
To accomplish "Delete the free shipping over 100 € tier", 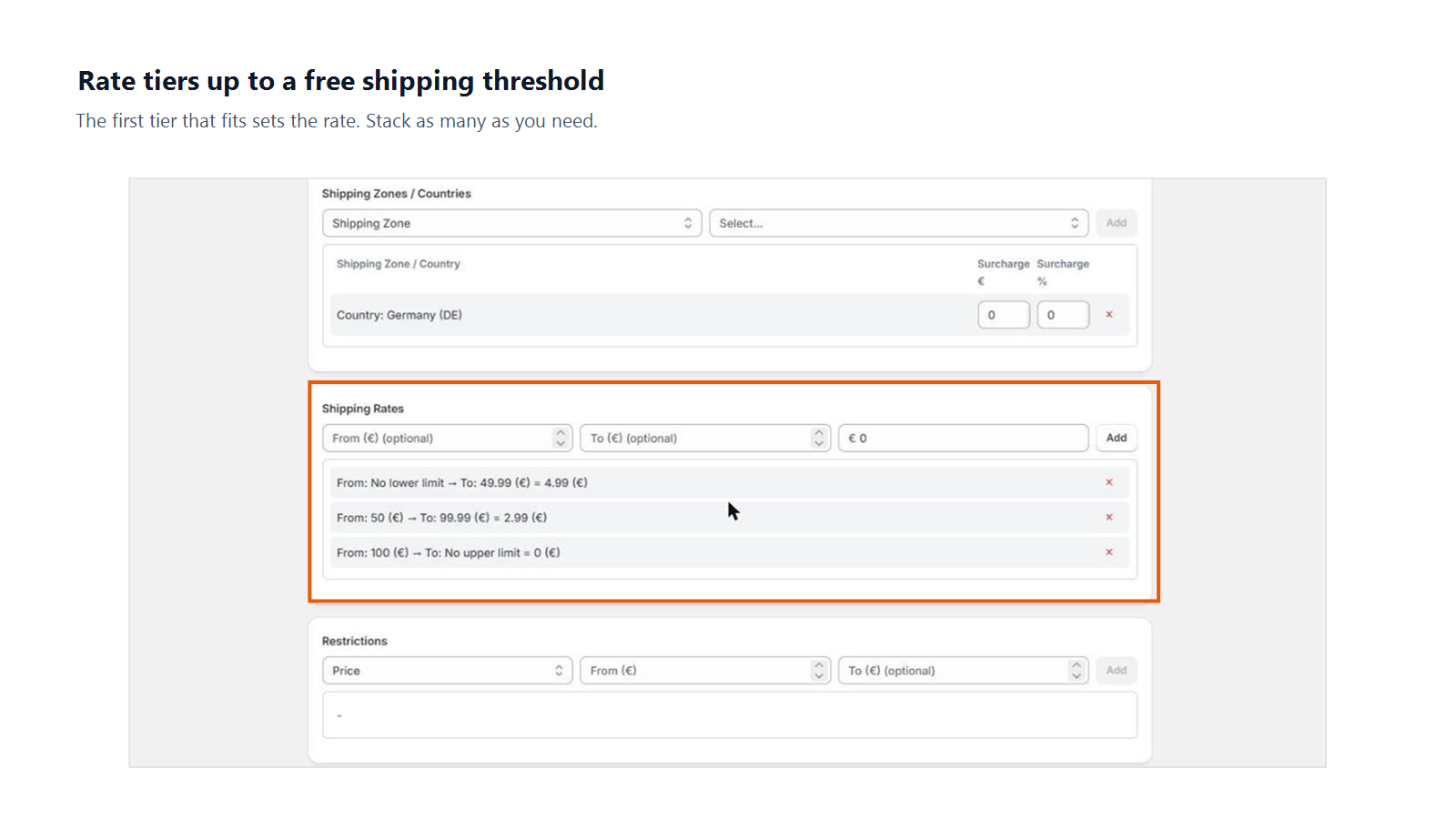I will click(1109, 552).
